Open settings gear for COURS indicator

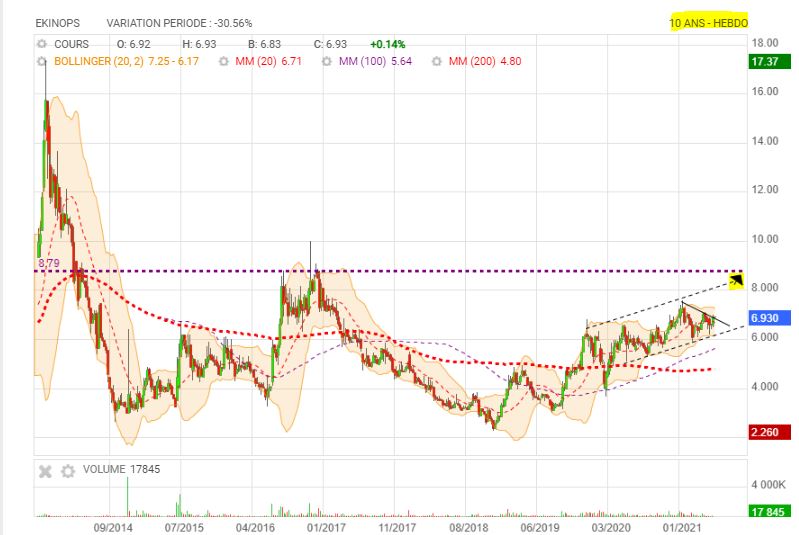[42, 44]
